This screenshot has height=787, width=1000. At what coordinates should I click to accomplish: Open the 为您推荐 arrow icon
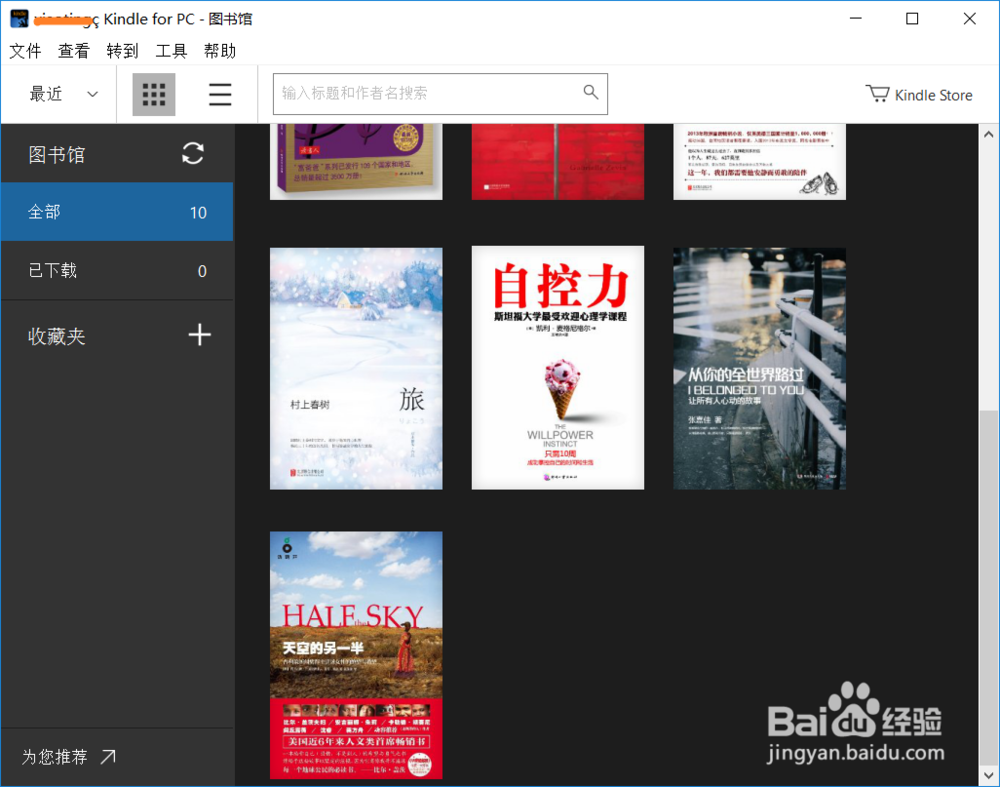108,756
